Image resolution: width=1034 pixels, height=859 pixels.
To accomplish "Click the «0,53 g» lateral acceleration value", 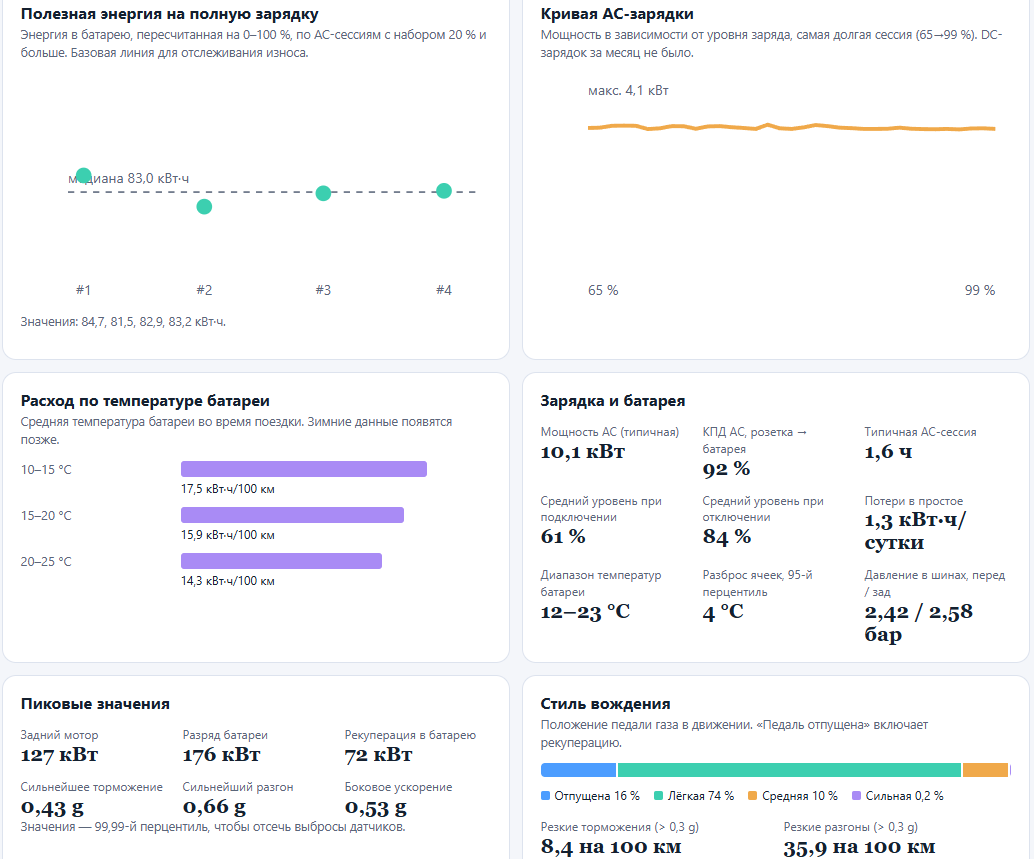I will [x=376, y=807].
